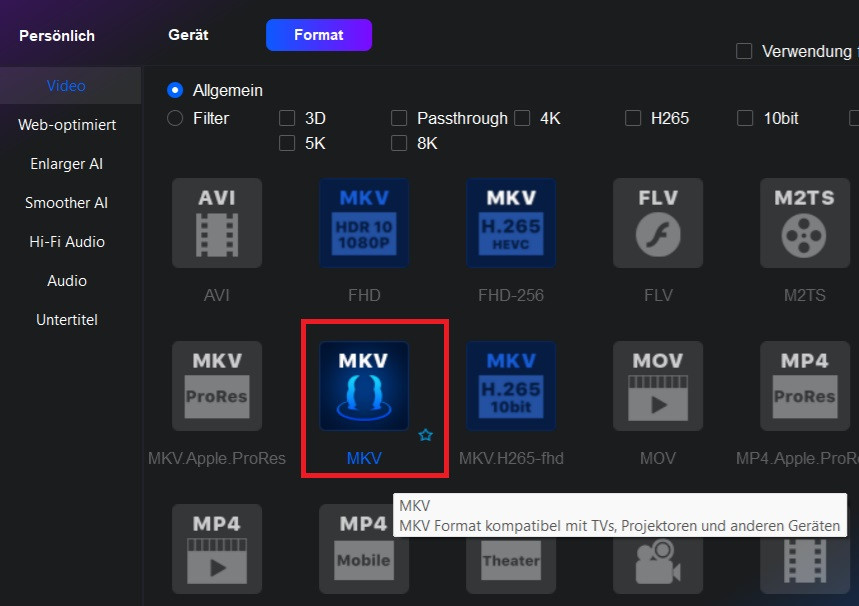Select the Filter radio button
This screenshot has width=859, height=606.
pos(175,118)
